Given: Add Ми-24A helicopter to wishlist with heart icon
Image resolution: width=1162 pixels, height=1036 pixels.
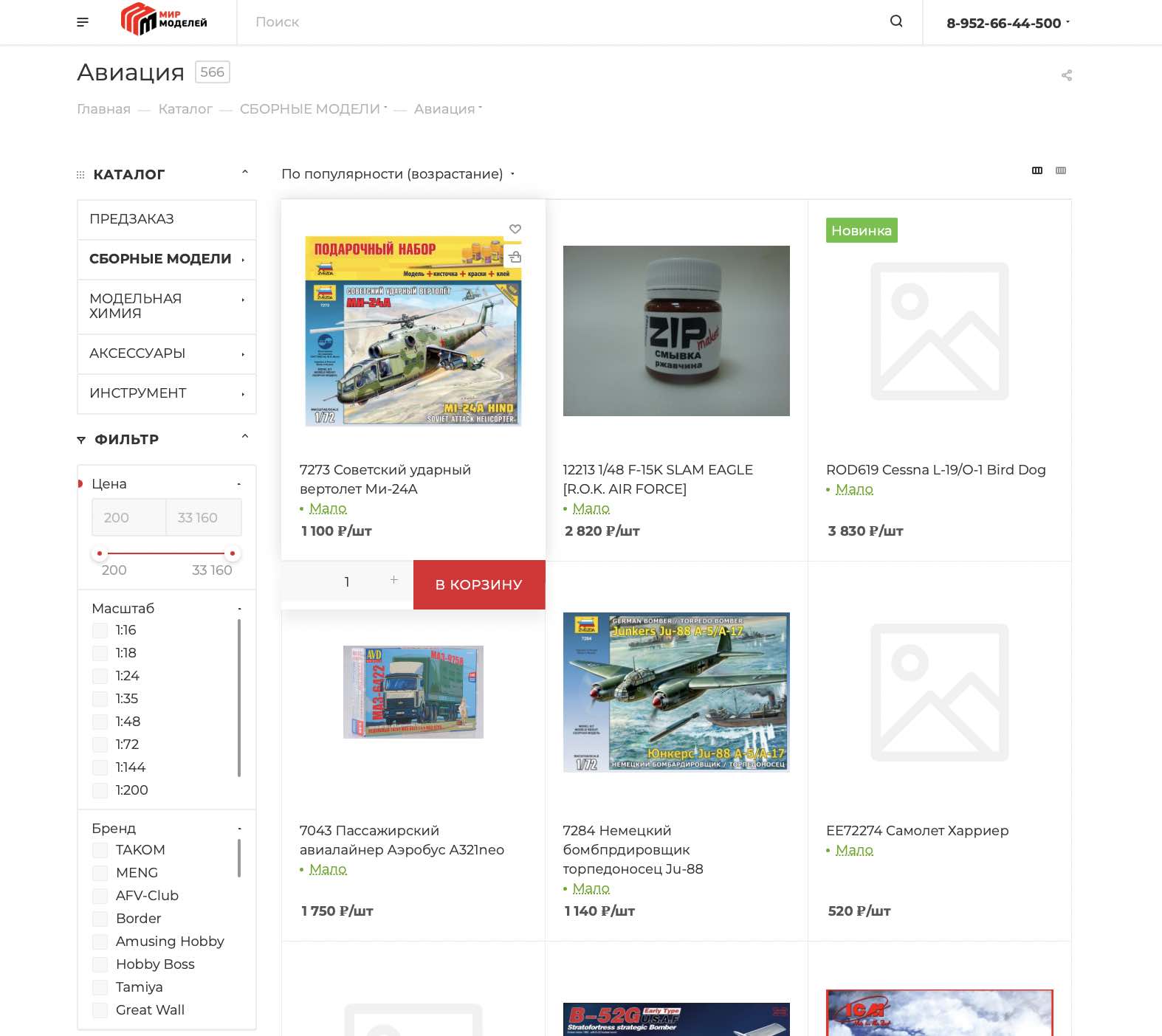Looking at the screenshot, I should point(515,229).
